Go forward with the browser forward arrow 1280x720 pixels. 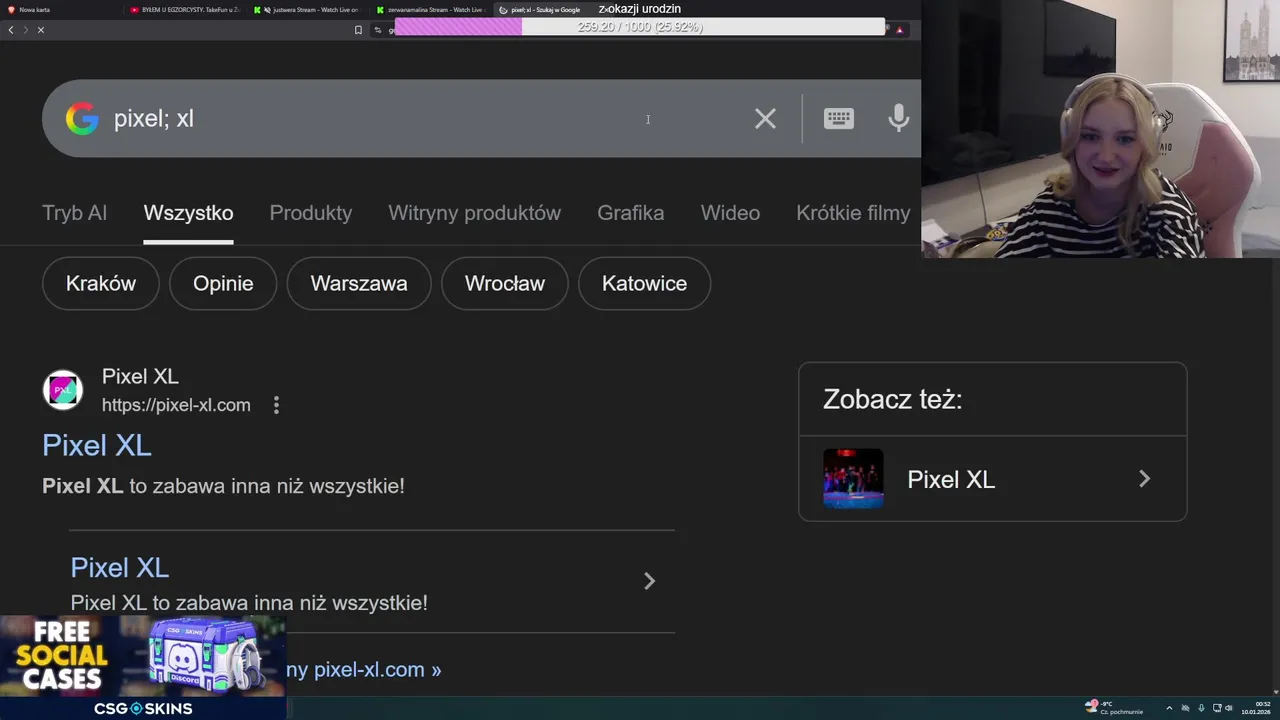(25, 30)
